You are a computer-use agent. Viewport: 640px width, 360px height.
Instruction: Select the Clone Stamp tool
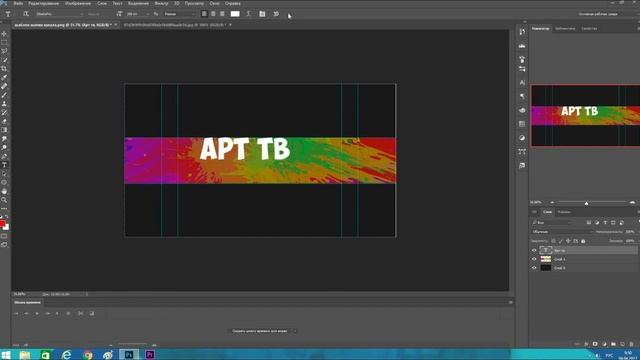[4, 104]
